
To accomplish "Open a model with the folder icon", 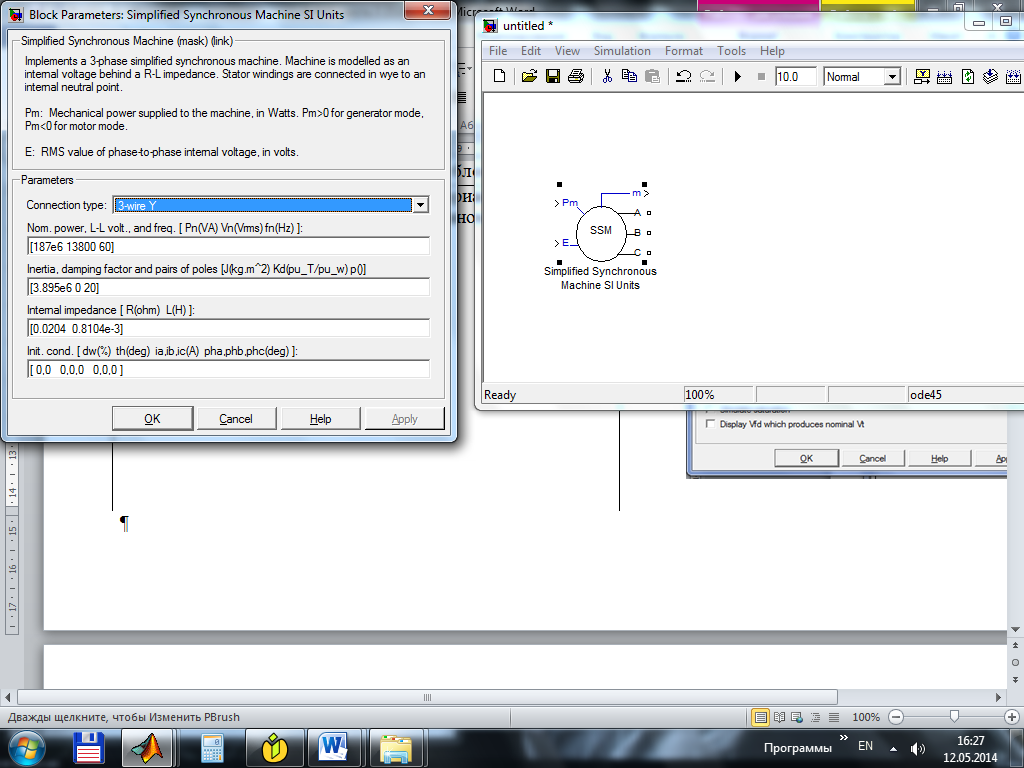I will 530,76.
